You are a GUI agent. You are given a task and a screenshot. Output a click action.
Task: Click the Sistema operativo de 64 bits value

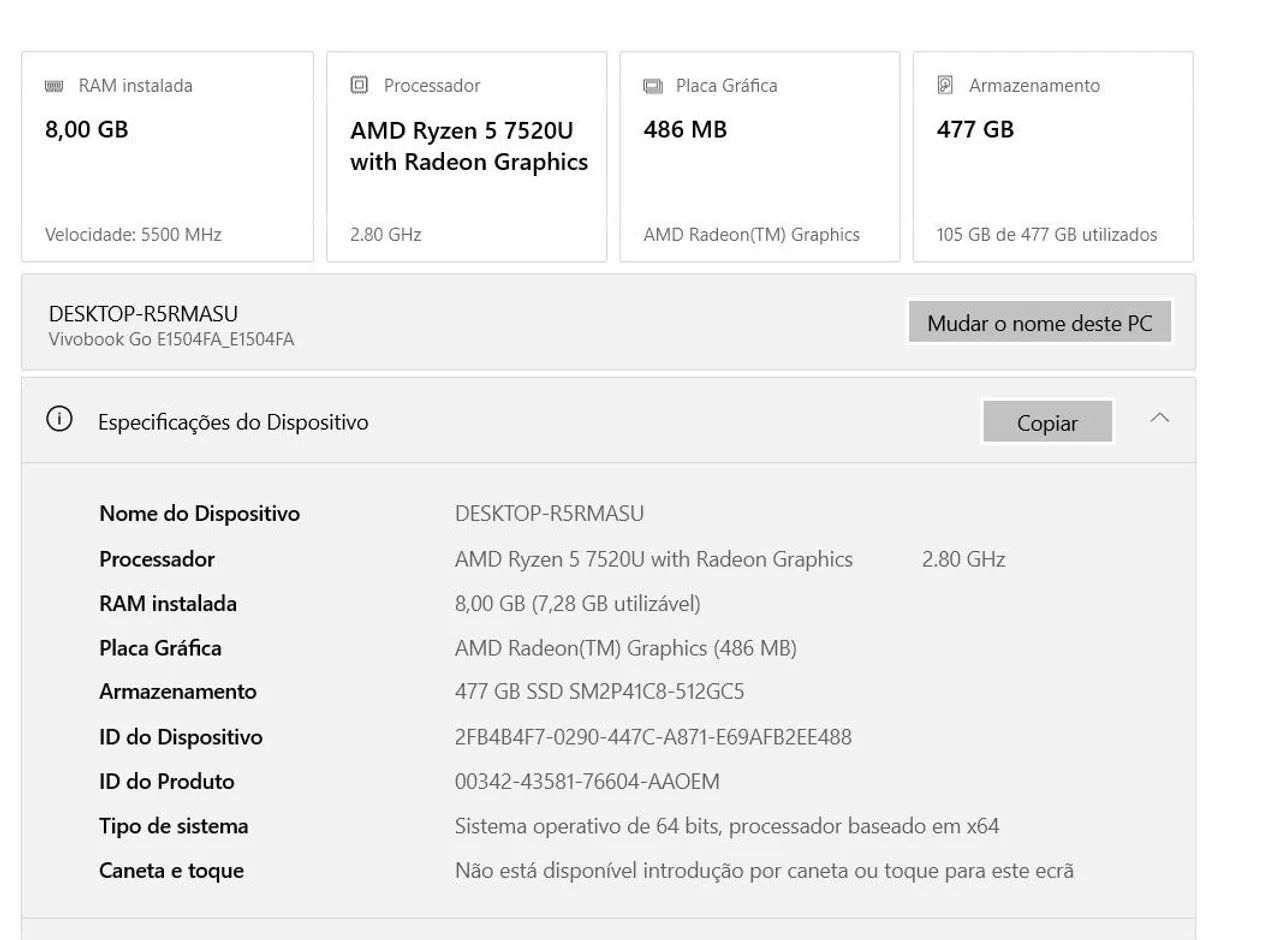click(727, 827)
